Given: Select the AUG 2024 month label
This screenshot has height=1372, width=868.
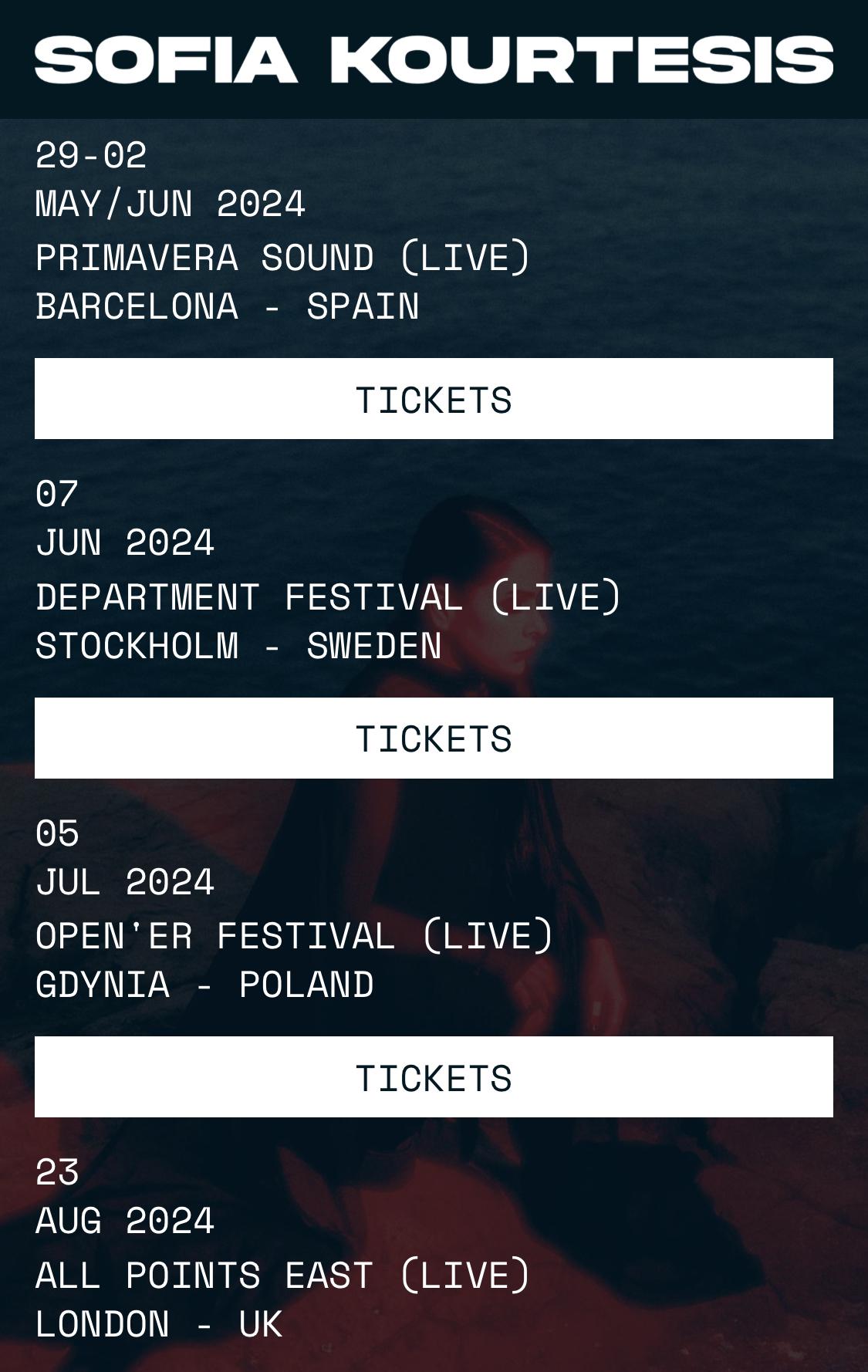Looking at the screenshot, I should tap(125, 1221).
